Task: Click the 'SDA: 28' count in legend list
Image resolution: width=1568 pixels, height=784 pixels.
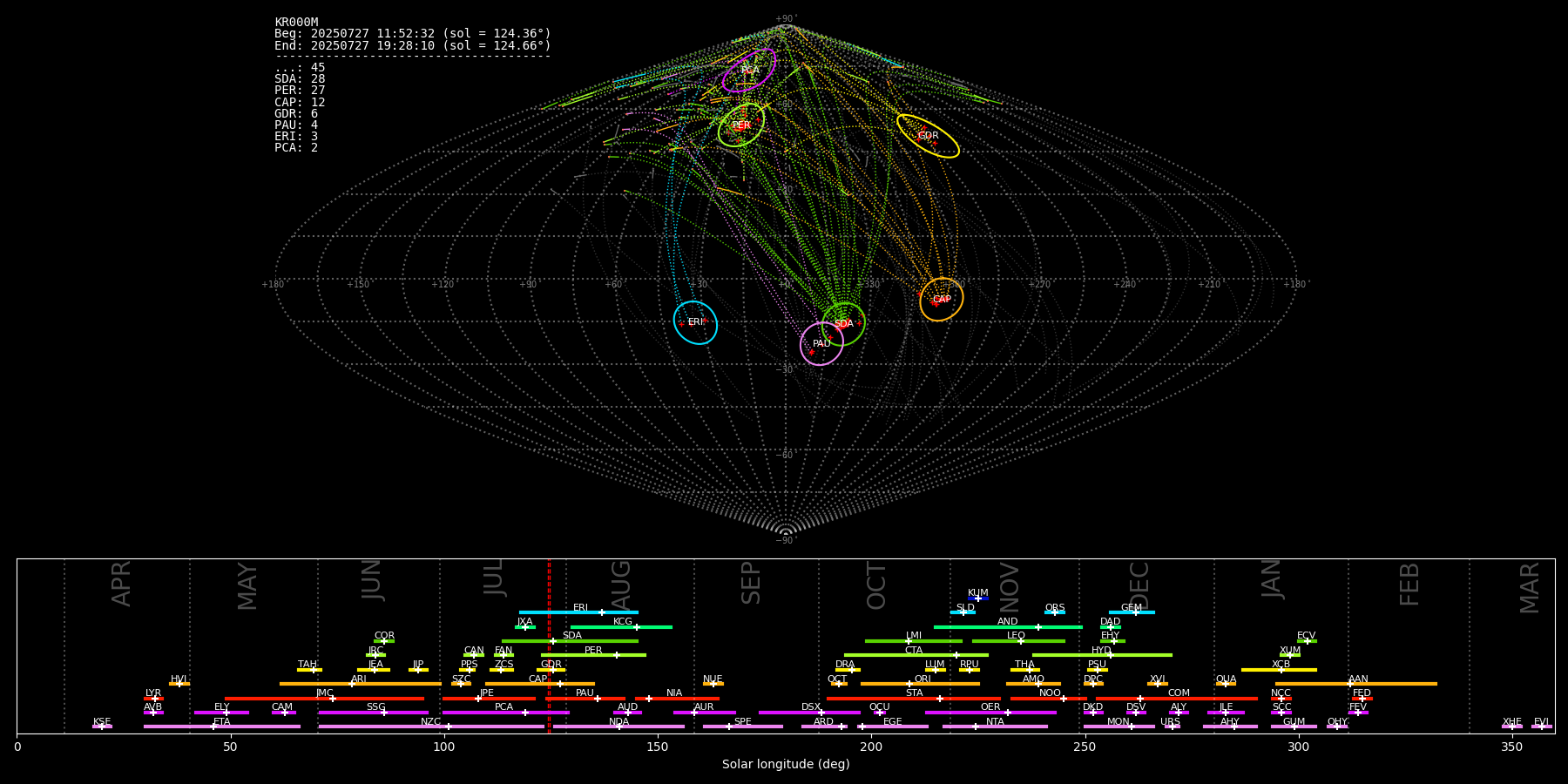Action: pos(300,79)
